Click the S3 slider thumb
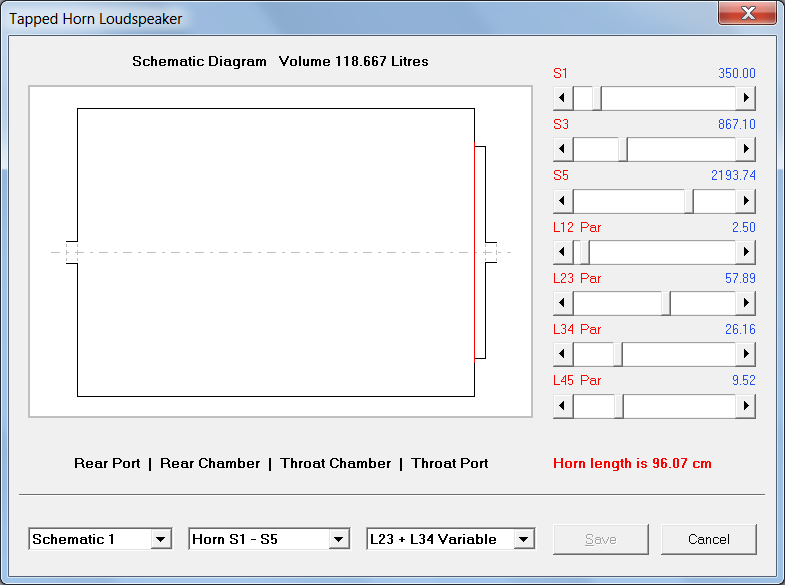The image size is (785, 585). [x=623, y=149]
